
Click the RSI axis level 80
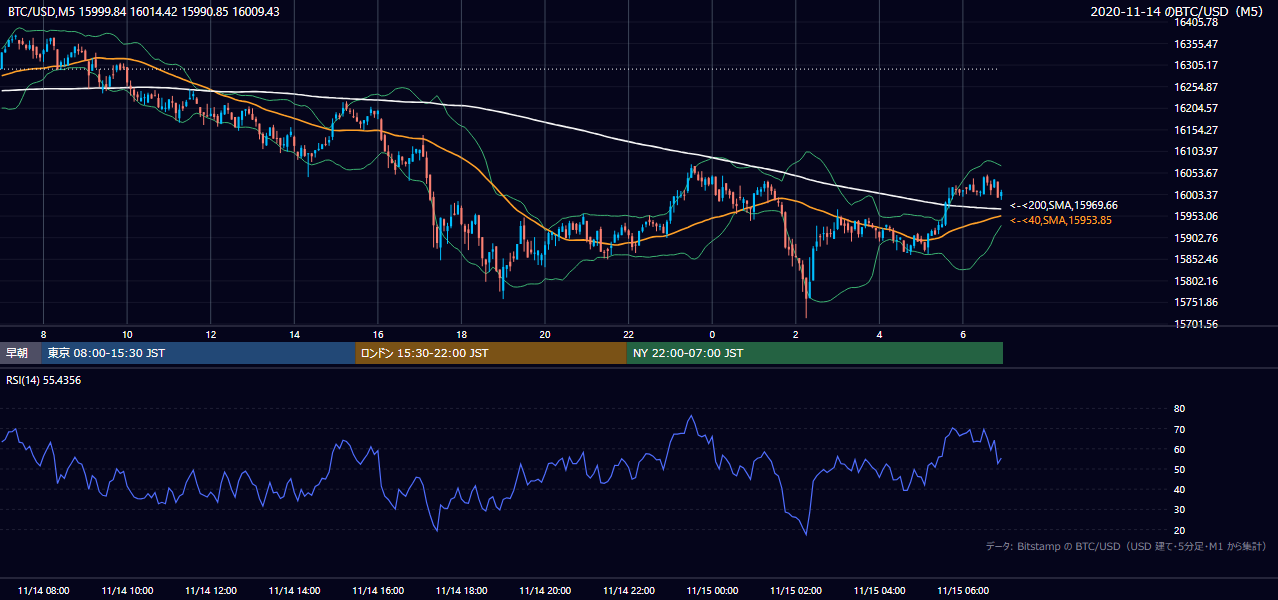tap(1179, 409)
